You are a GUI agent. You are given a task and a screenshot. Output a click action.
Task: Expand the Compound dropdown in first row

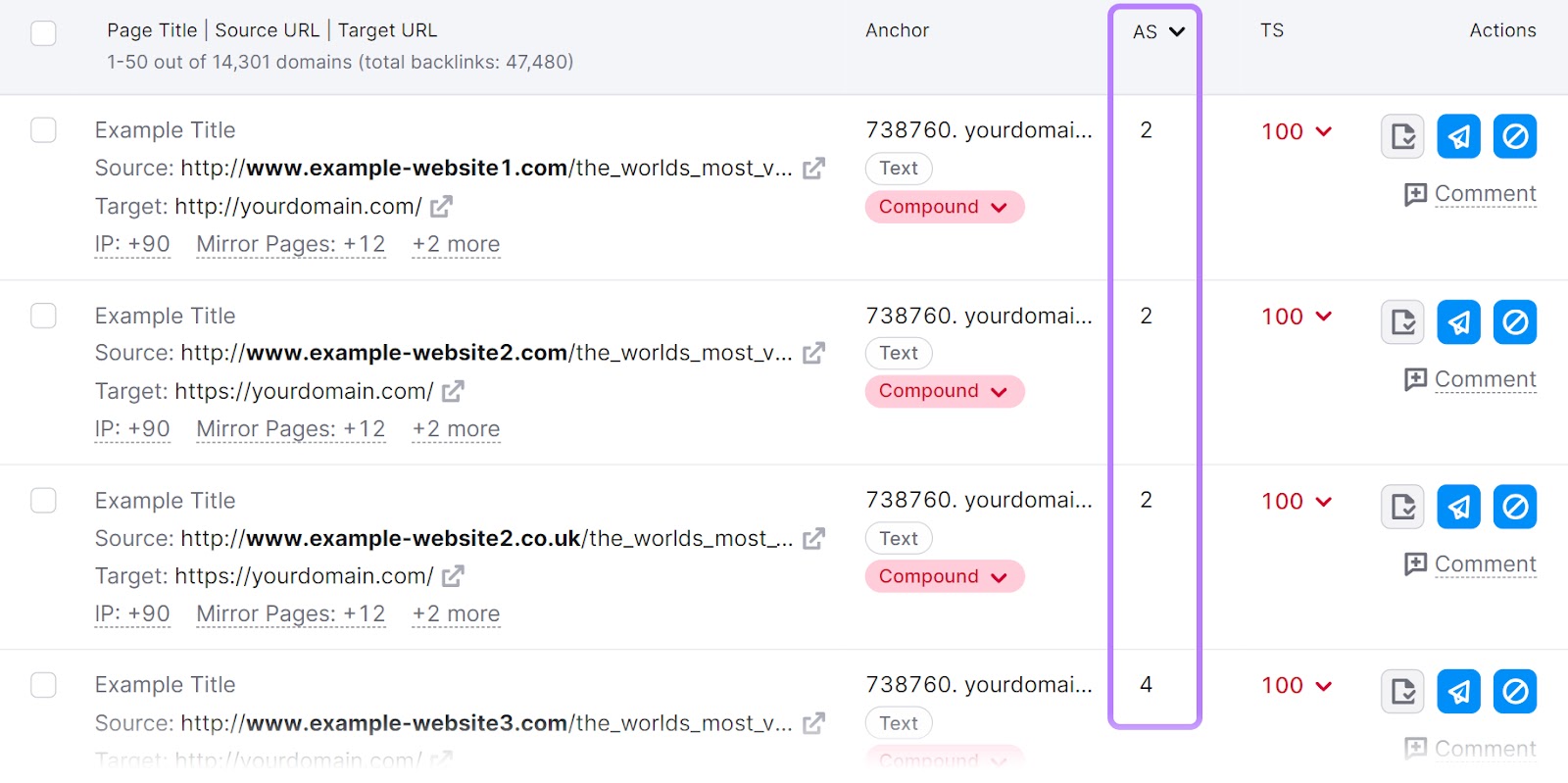[999, 208]
